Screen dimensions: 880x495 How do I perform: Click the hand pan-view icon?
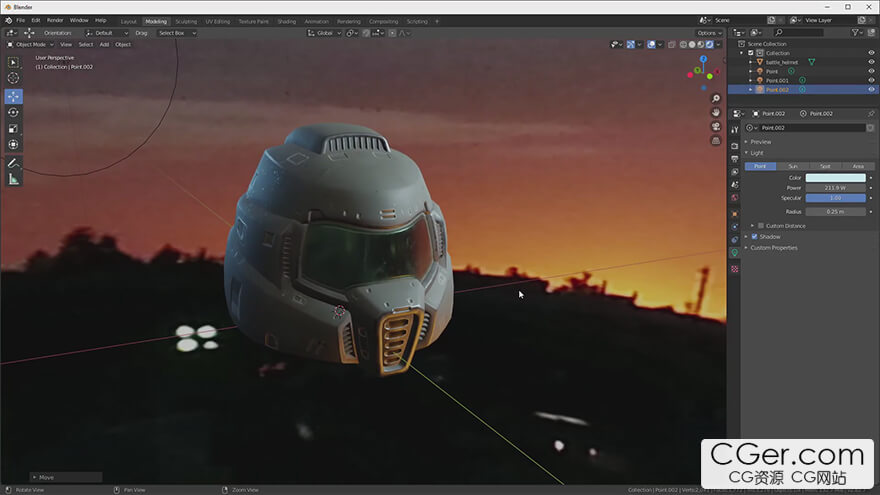coord(716,113)
